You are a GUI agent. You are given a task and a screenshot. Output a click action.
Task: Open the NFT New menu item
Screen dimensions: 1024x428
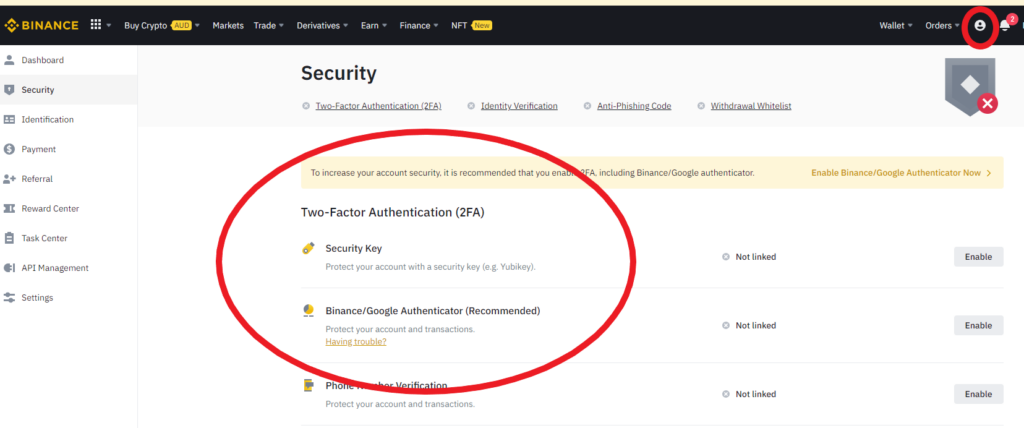(472, 25)
